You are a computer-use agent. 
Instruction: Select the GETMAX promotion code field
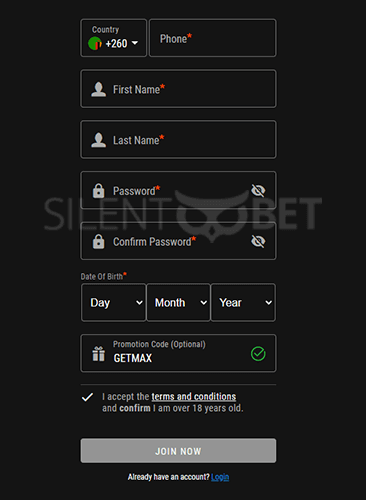(x=178, y=353)
